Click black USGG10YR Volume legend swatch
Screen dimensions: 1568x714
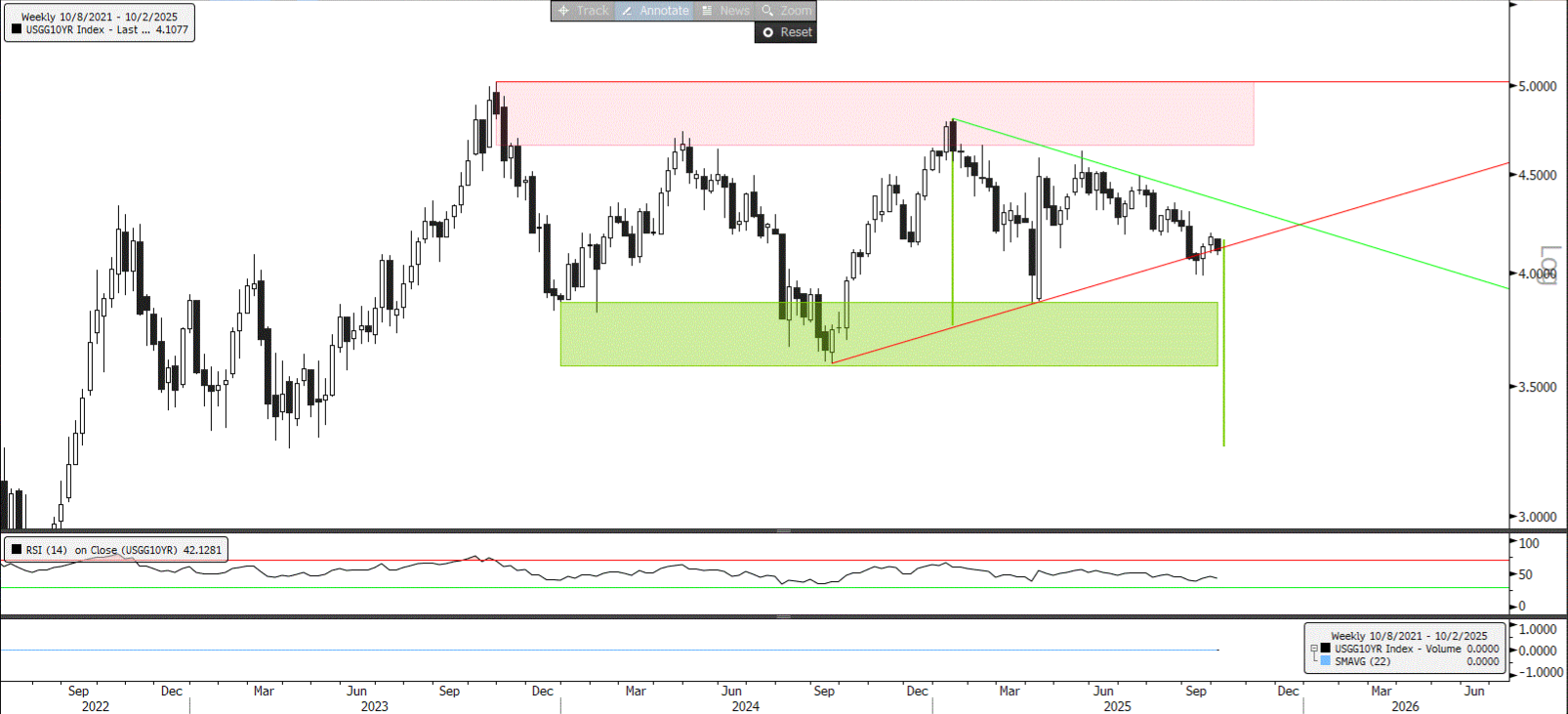(x=1326, y=649)
